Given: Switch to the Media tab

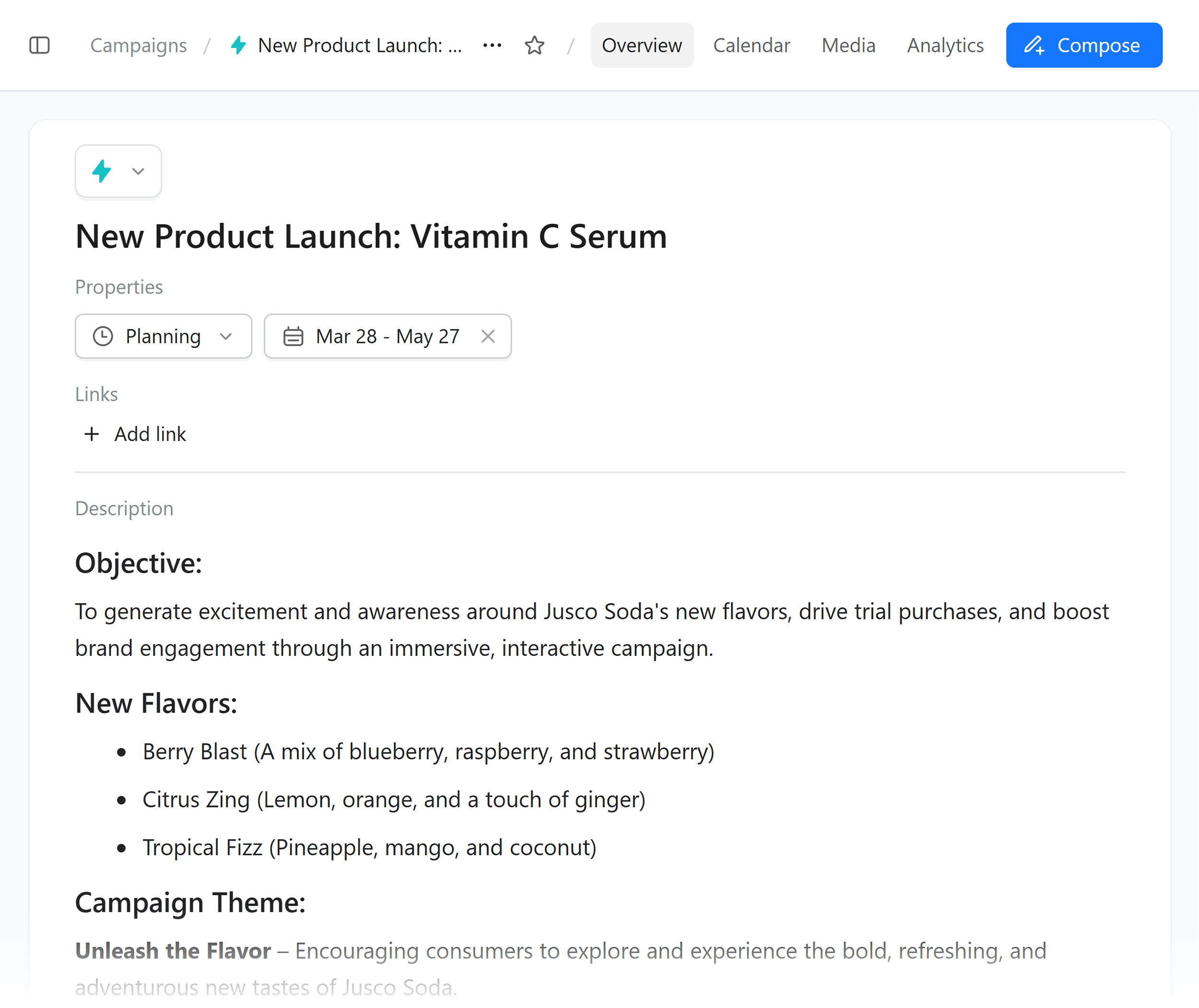Looking at the screenshot, I should pyautogui.click(x=848, y=45).
